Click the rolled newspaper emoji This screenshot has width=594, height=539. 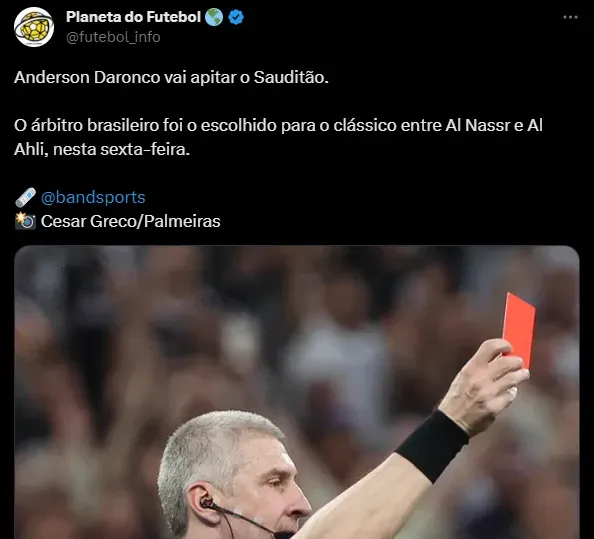coord(25,198)
